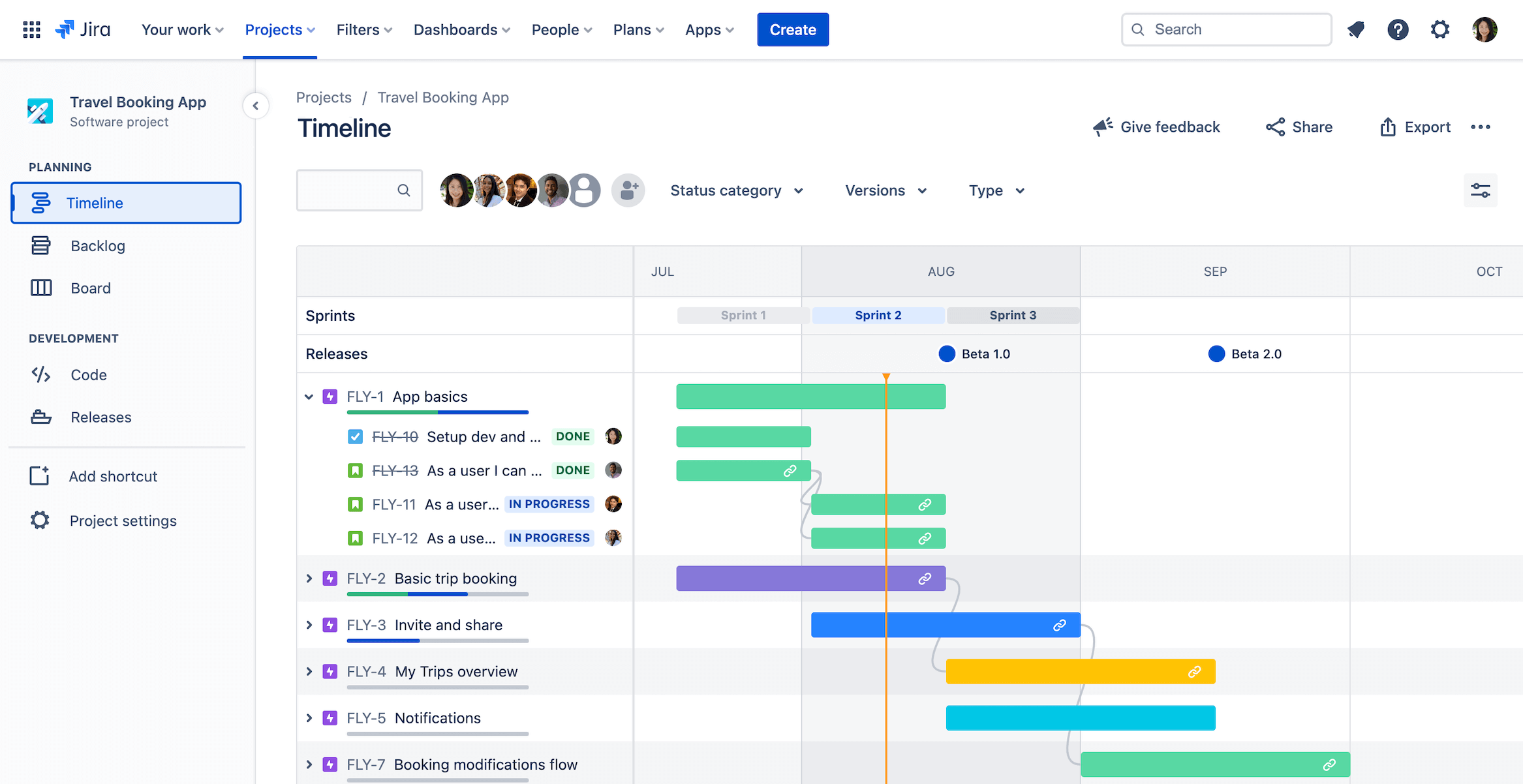
Task: Click the Timeline icon in sidebar
Action: tap(40, 202)
